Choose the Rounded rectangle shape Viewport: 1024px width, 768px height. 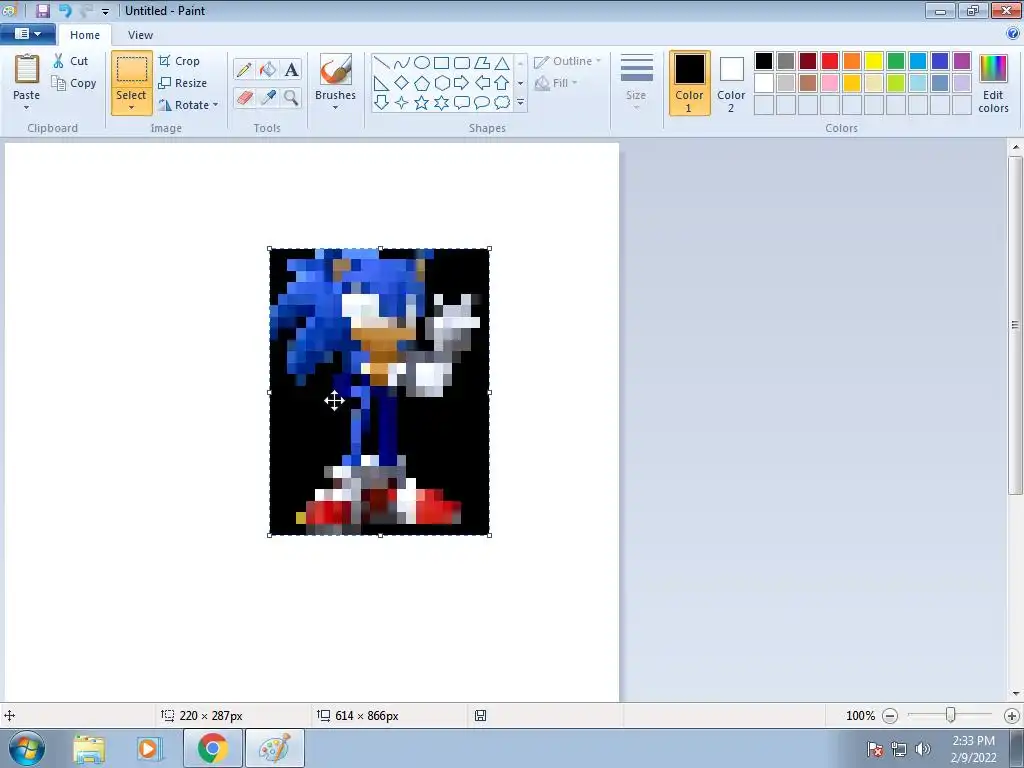coord(462,63)
